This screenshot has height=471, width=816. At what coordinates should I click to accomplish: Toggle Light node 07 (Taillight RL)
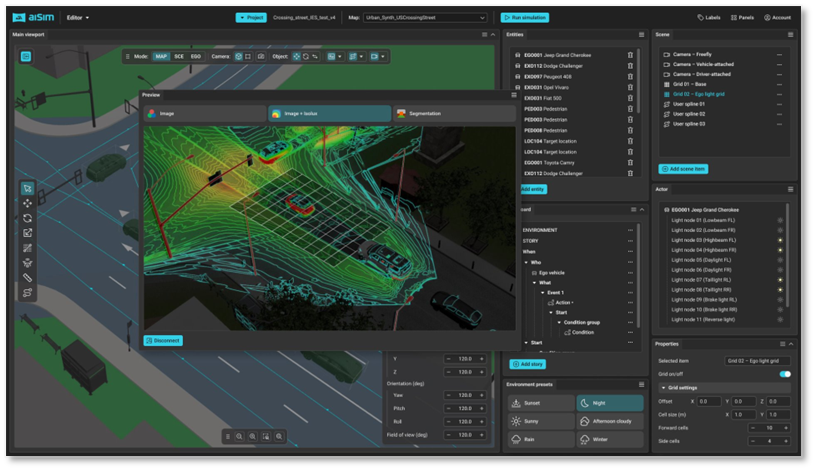click(x=780, y=280)
